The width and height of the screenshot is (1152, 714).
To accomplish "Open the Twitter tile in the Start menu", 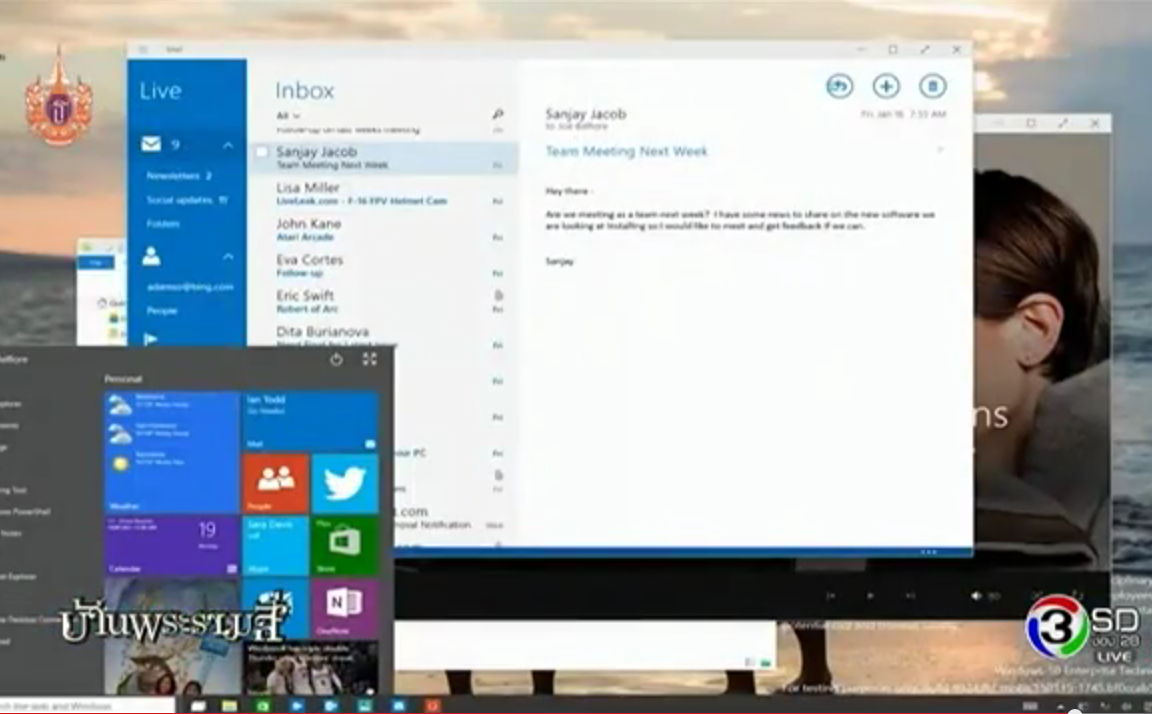I will 345,481.
